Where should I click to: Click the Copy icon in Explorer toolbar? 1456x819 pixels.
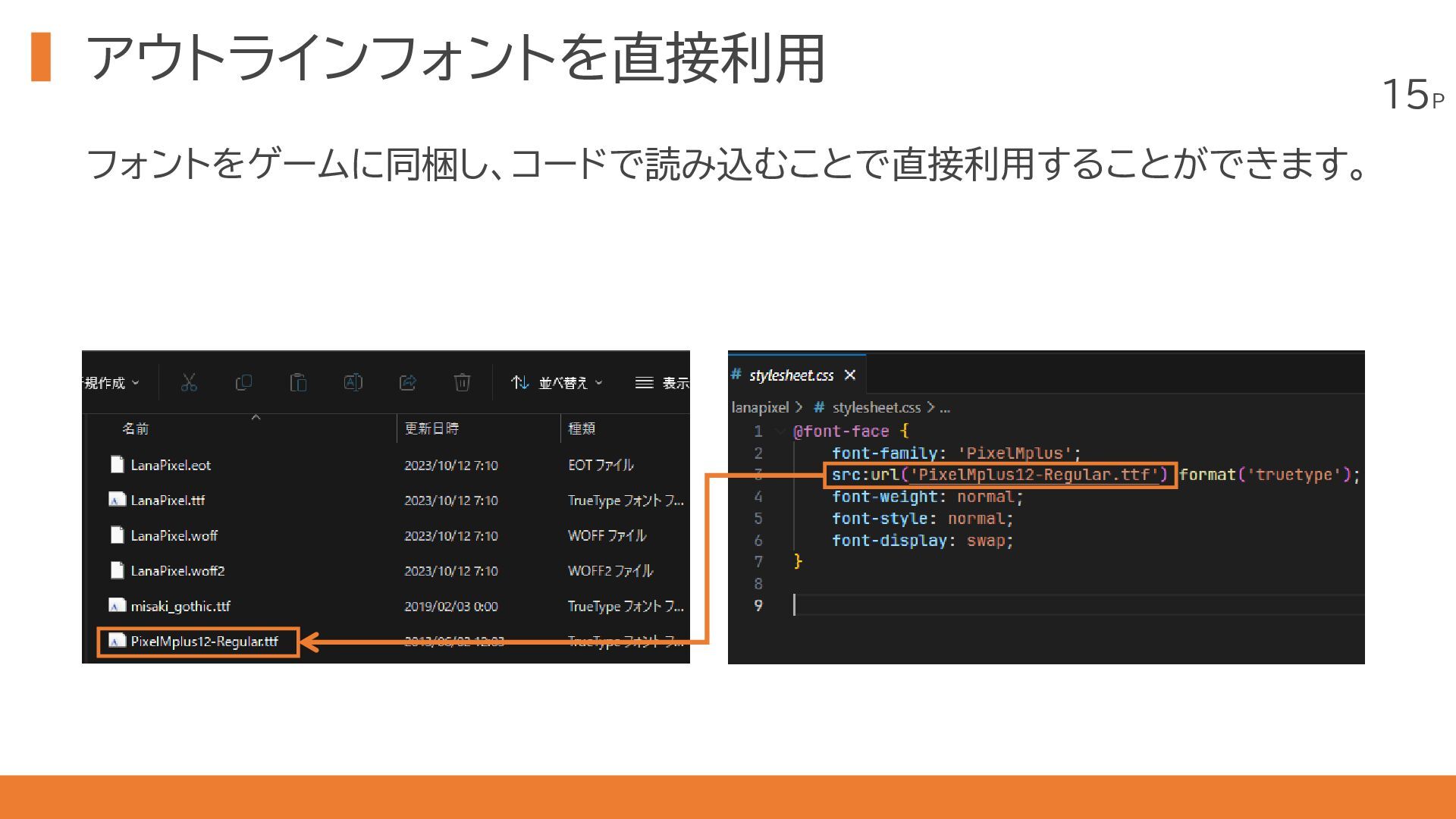[x=243, y=383]
